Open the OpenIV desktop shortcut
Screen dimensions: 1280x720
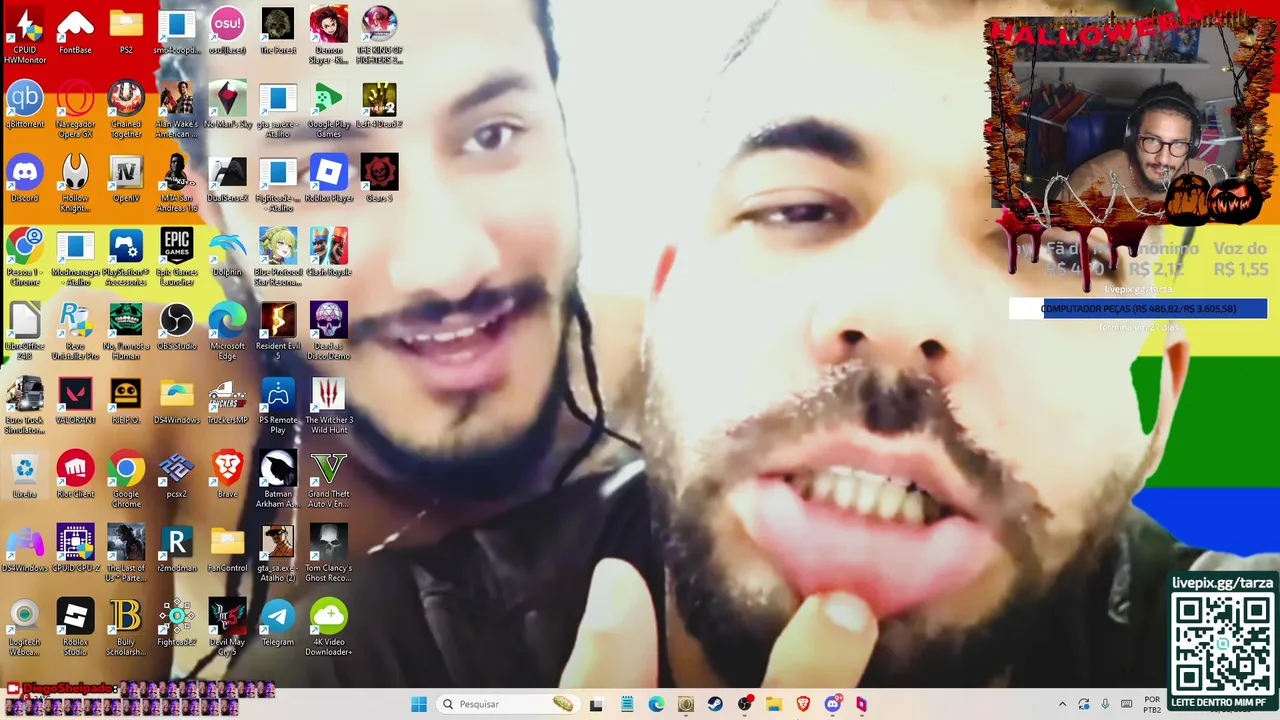click(126, 180)
